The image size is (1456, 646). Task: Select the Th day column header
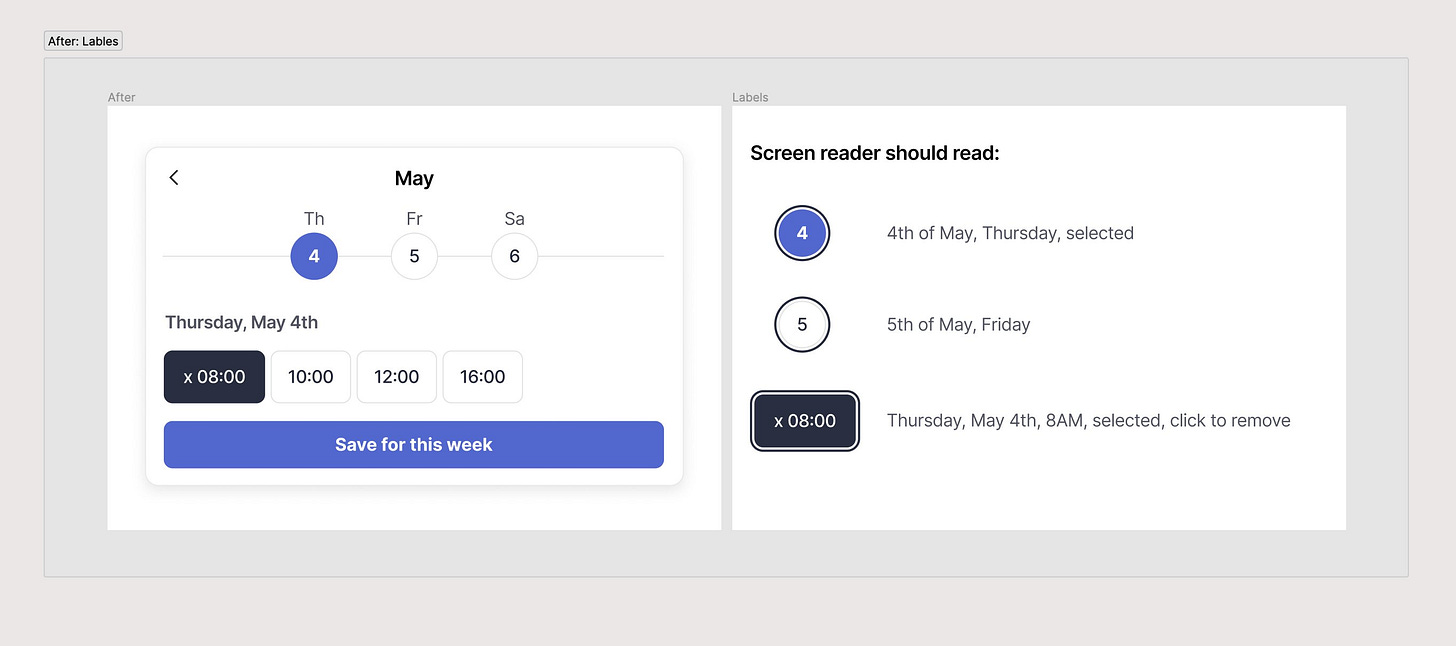(x=314, y=218)
